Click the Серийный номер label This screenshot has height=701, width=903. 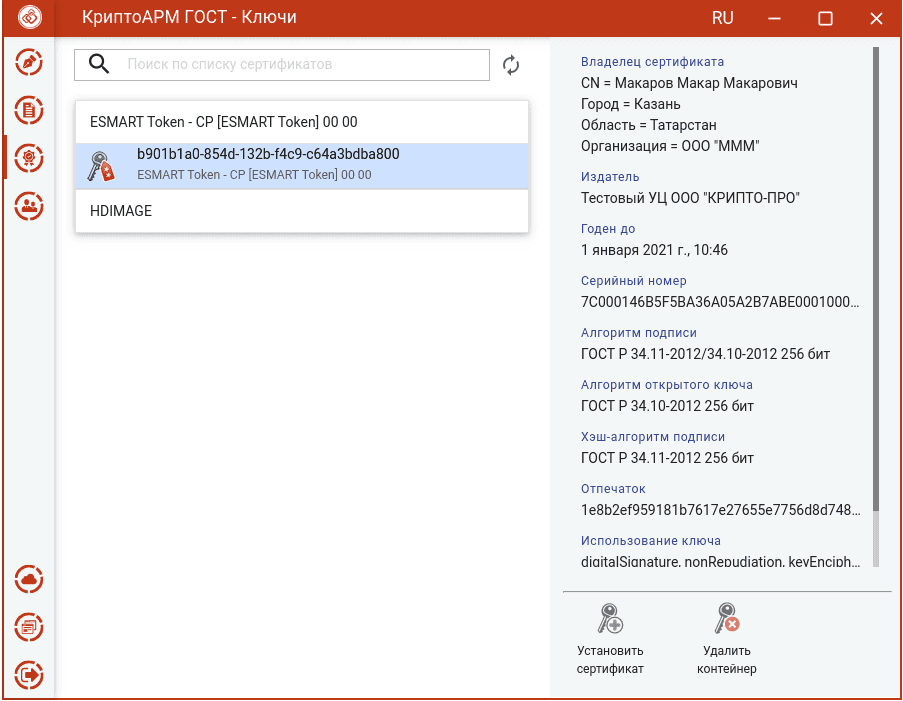633,281
